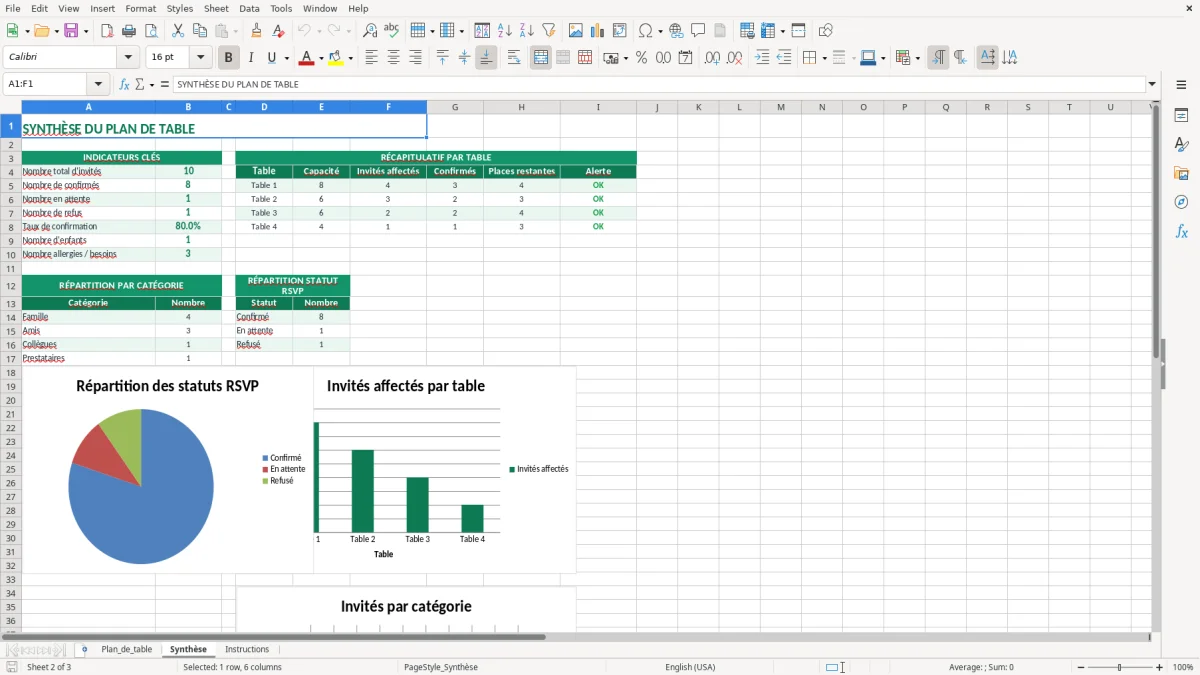Switch to the Plan_de_table sheet tab
1200x675 pixels.
[127, 650]
